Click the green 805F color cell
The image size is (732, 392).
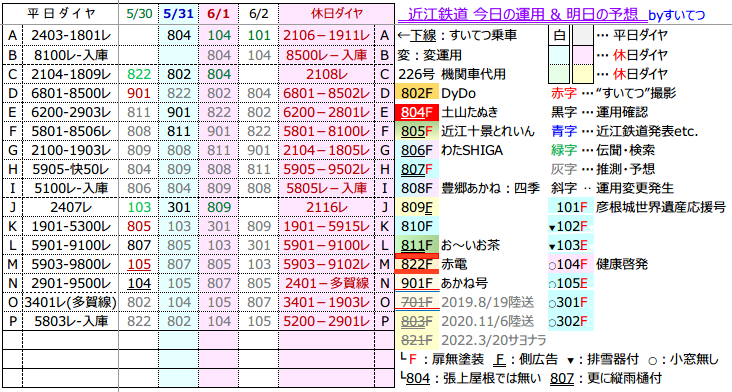click(417, 132)
